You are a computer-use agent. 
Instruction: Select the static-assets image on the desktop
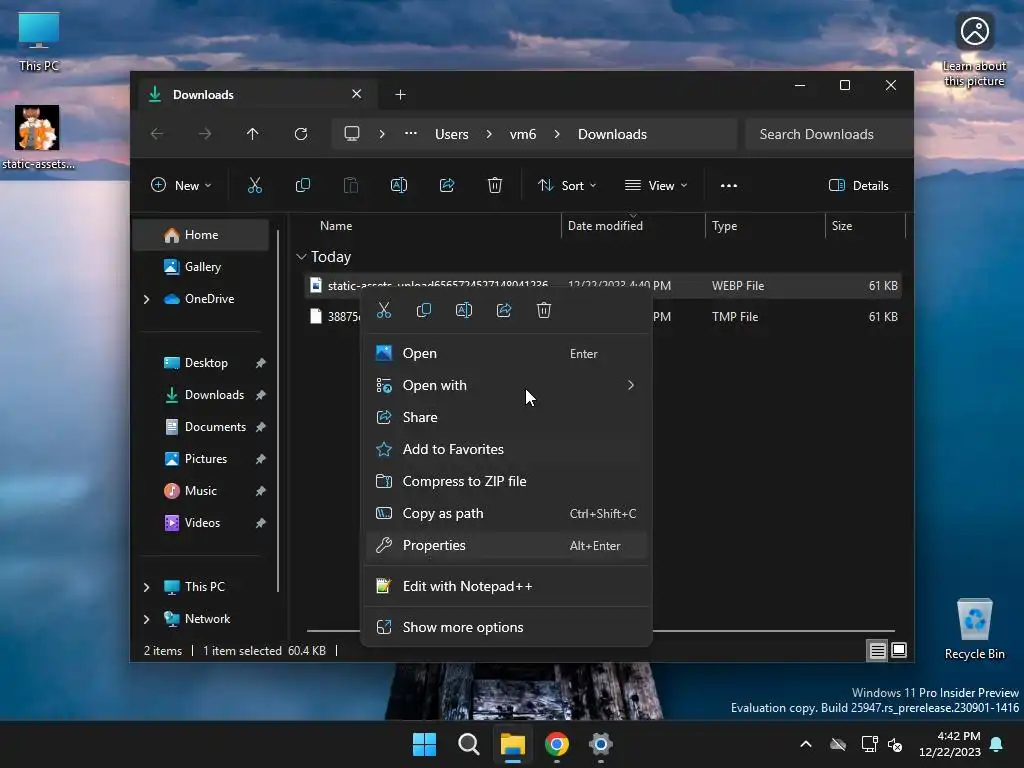[x=37, y=137]
